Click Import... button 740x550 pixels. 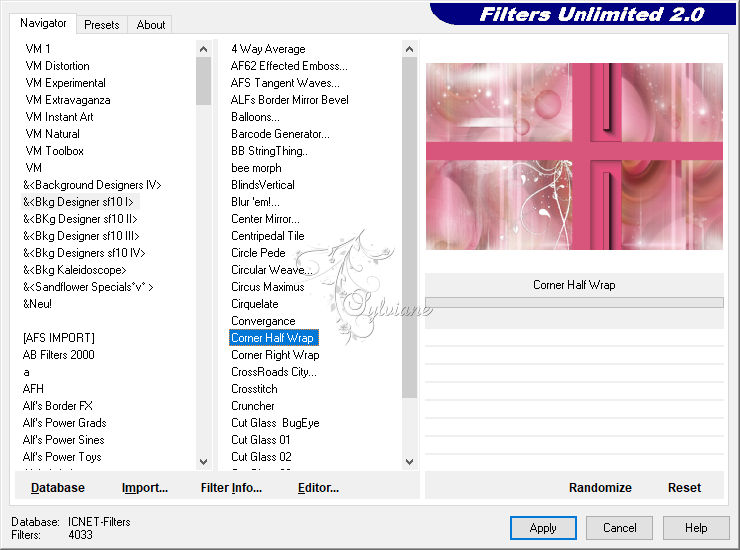point(144,488)
